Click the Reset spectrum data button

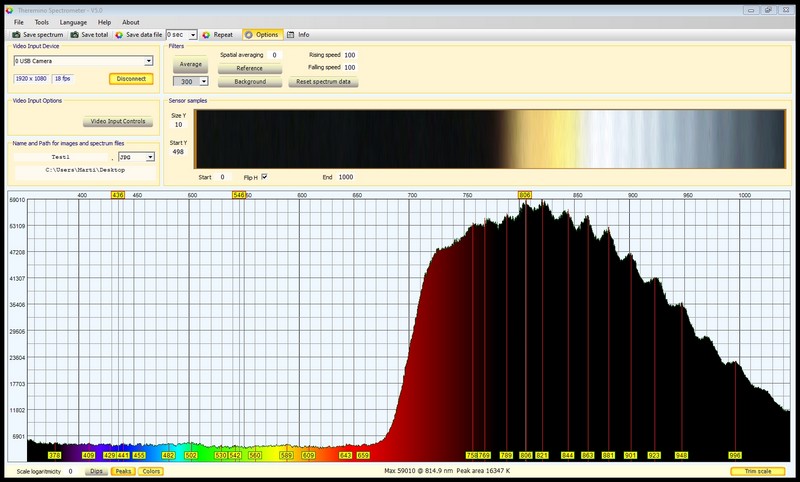pos(323,82)
